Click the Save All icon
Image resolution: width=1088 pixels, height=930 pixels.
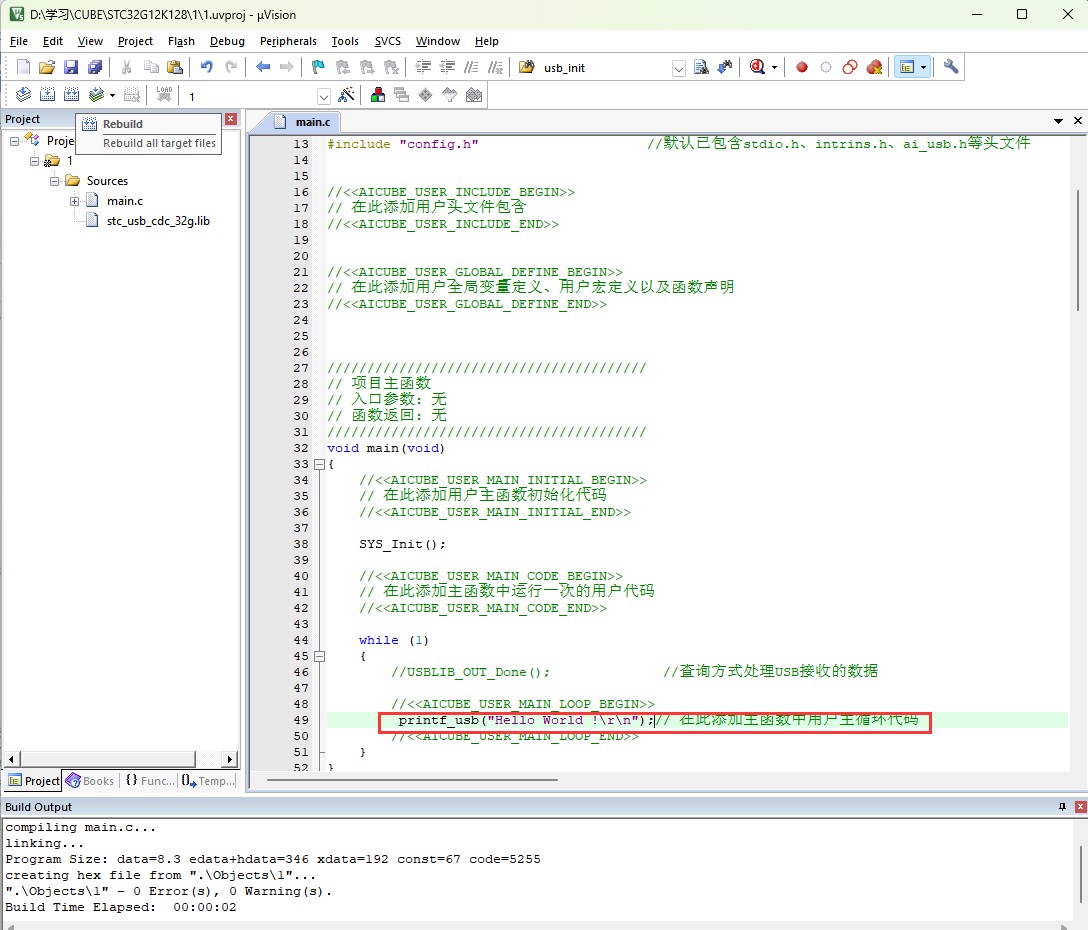coord(94,67)
